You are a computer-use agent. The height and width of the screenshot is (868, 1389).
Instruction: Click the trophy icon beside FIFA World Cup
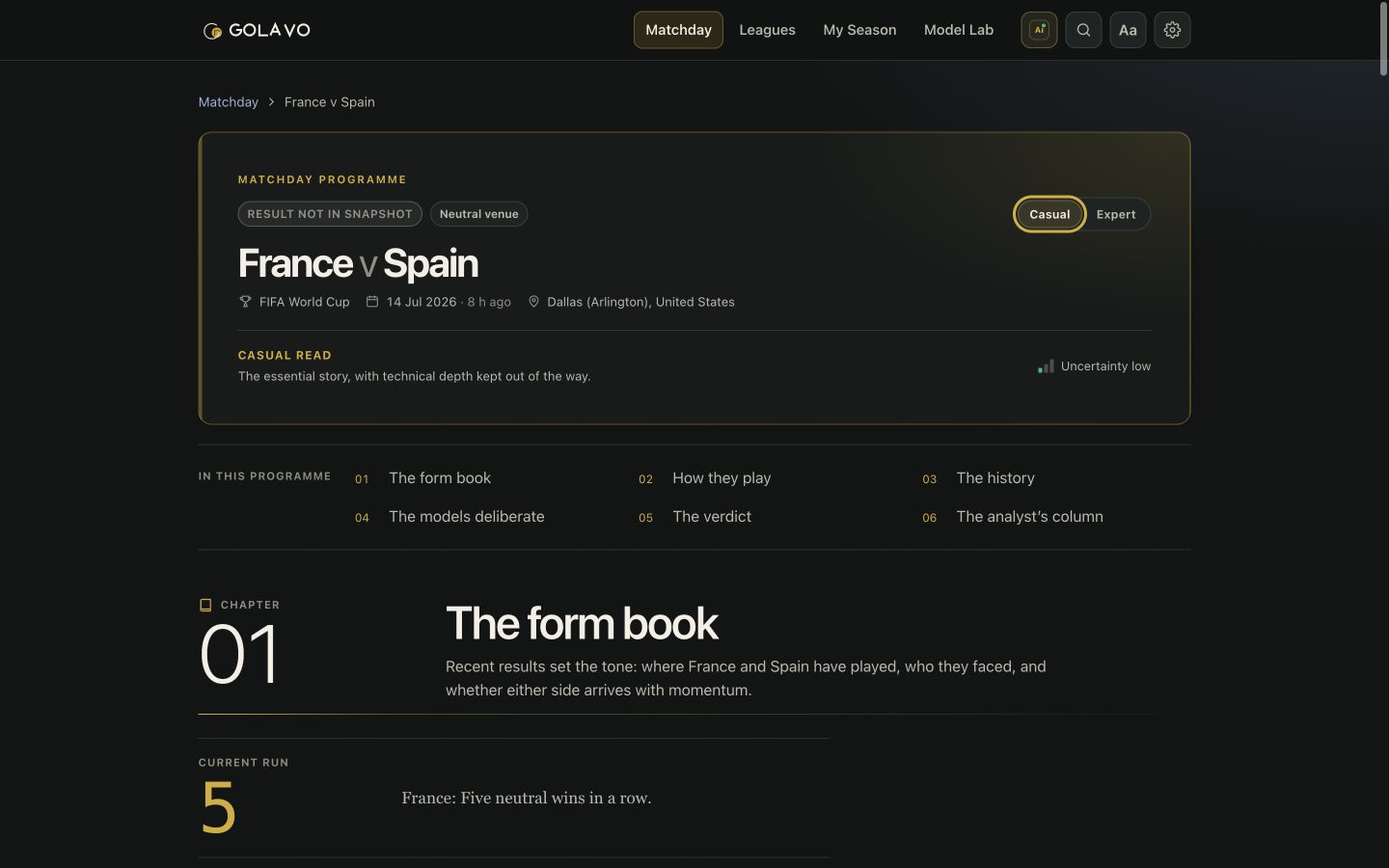coord(245,302)
